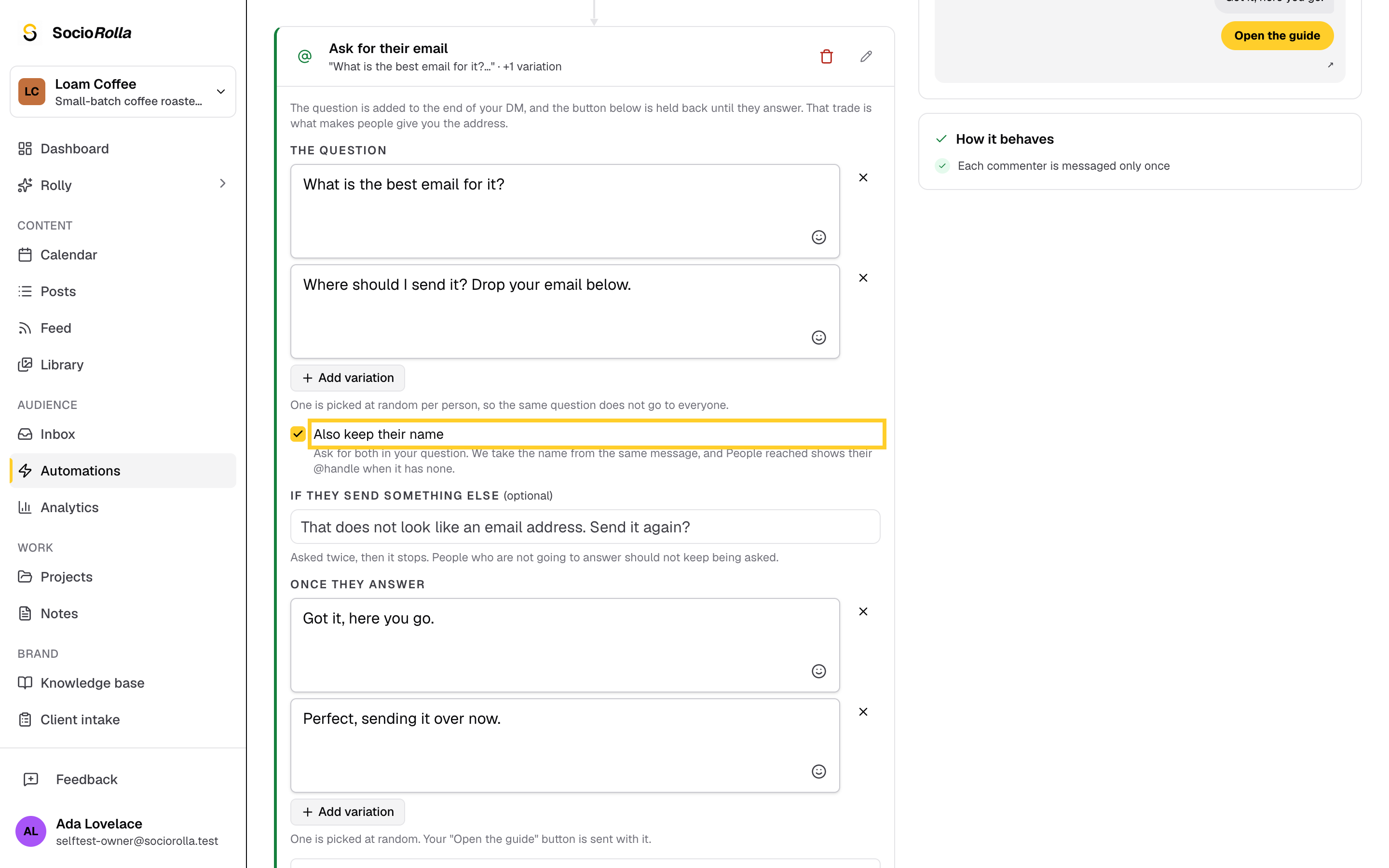
Task: Click the "Ask for their email" step title
Action: [x=388, y=48]
